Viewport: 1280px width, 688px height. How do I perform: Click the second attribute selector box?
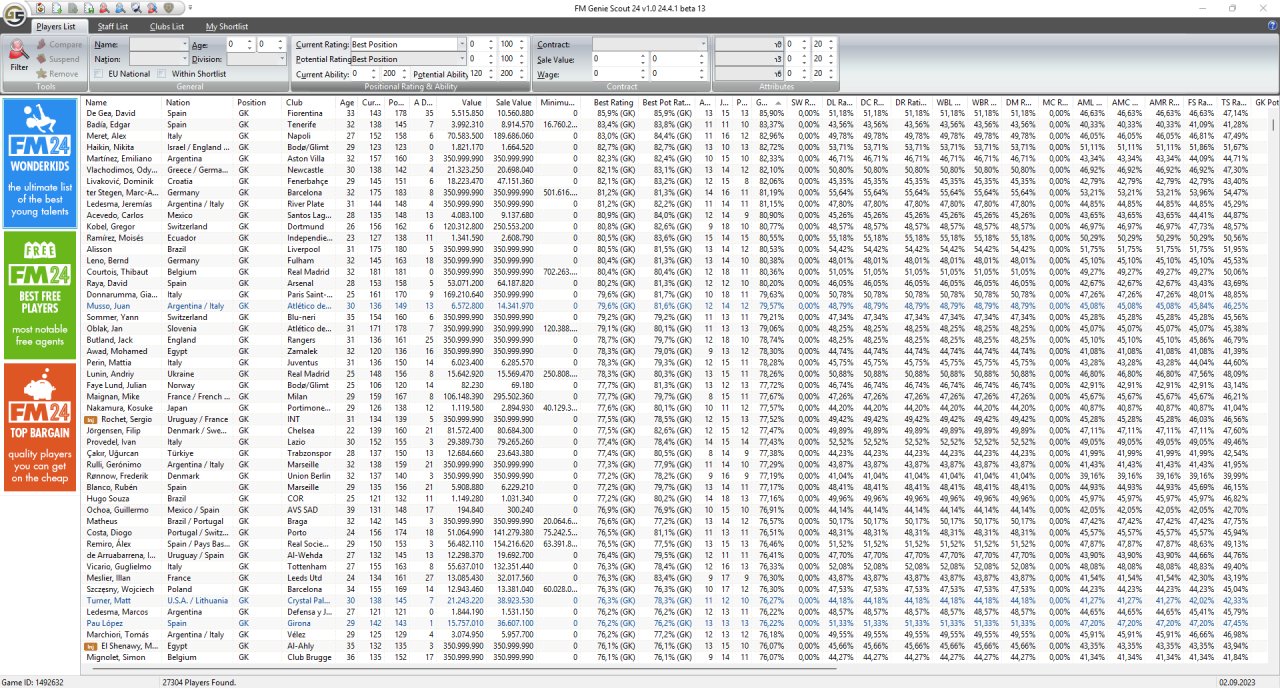749,59
